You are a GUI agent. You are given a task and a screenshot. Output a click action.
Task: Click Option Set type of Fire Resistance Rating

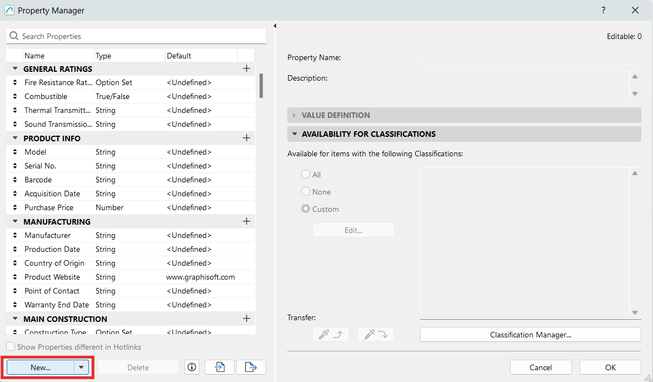[x=114, y=82]
